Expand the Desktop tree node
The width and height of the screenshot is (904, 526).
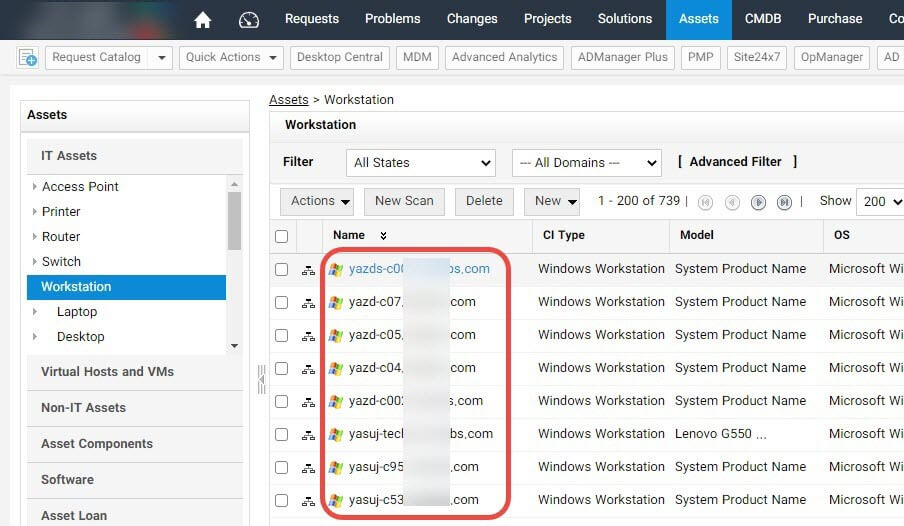point(35,337)
